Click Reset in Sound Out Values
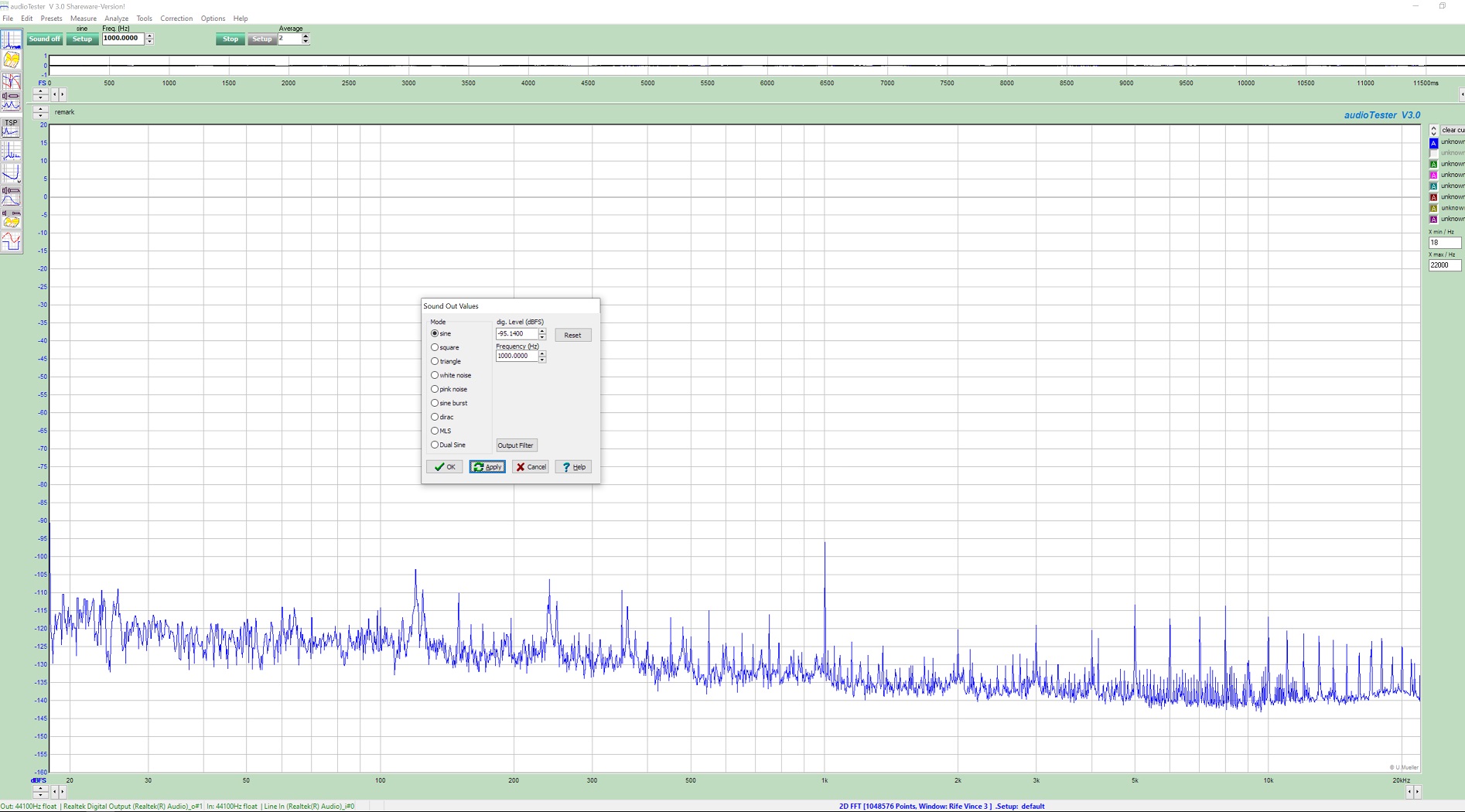1465x812 pixels. 573,335
